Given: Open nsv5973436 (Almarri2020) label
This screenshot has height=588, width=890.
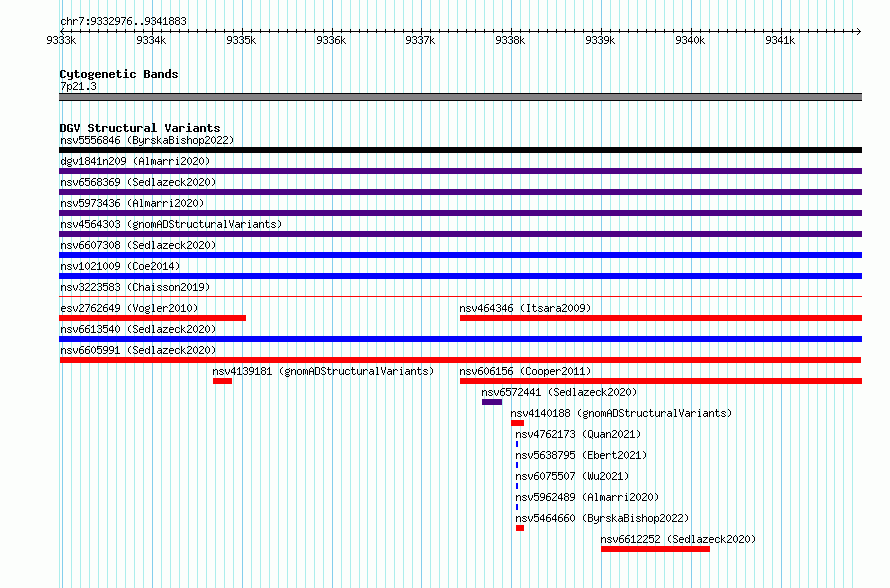Looking at the screenshot, I should (x=132, y=203).
